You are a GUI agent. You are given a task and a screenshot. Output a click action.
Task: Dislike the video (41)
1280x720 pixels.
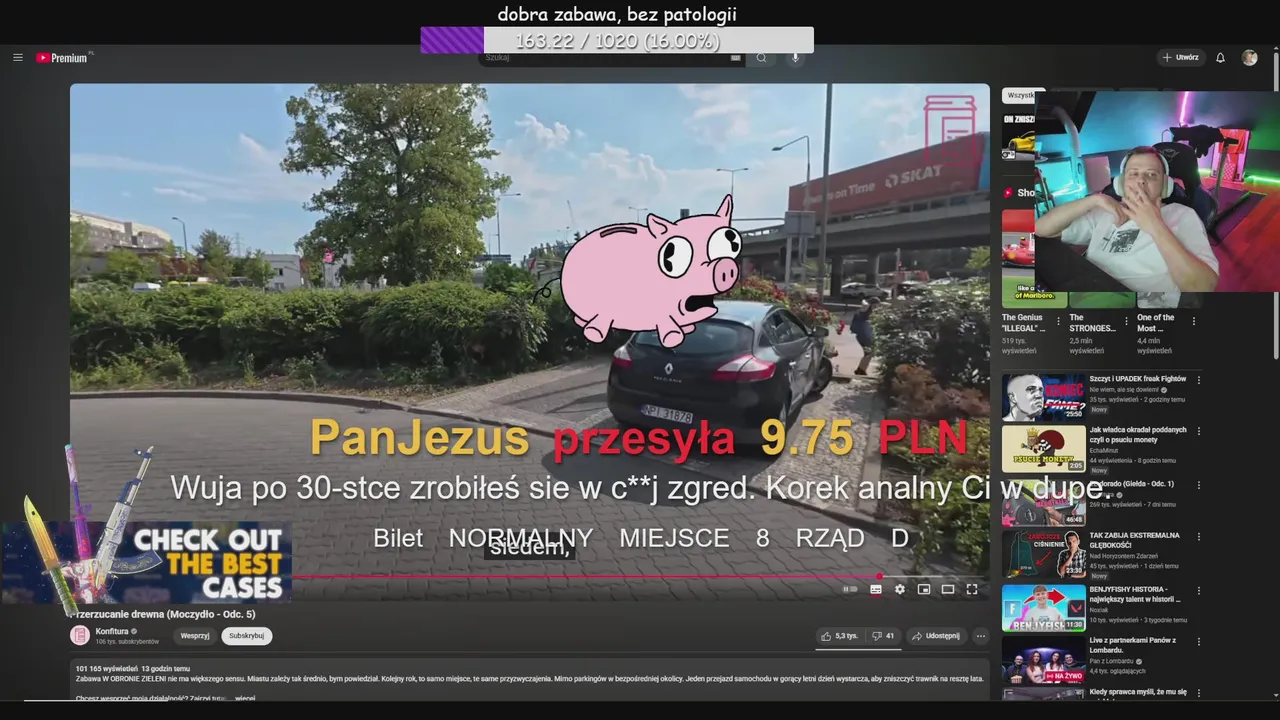coord(883,636)
